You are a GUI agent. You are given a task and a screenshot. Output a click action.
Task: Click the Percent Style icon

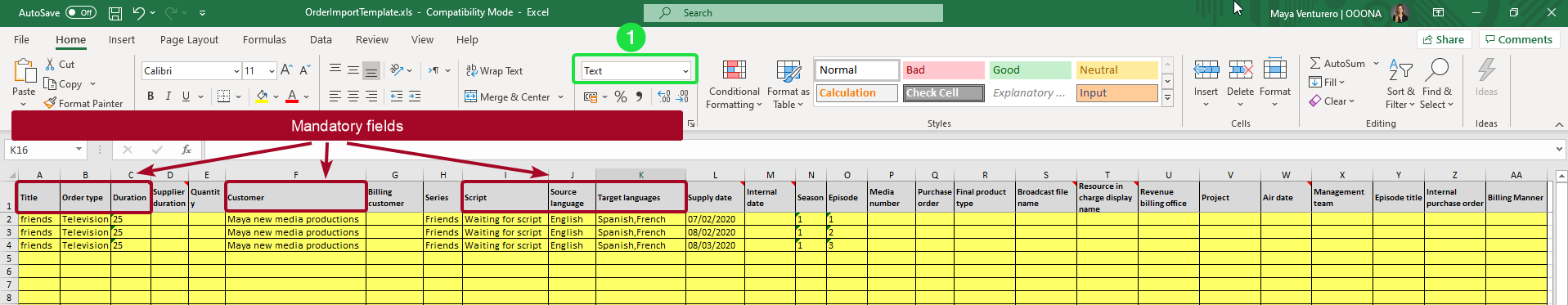point(621,96)
